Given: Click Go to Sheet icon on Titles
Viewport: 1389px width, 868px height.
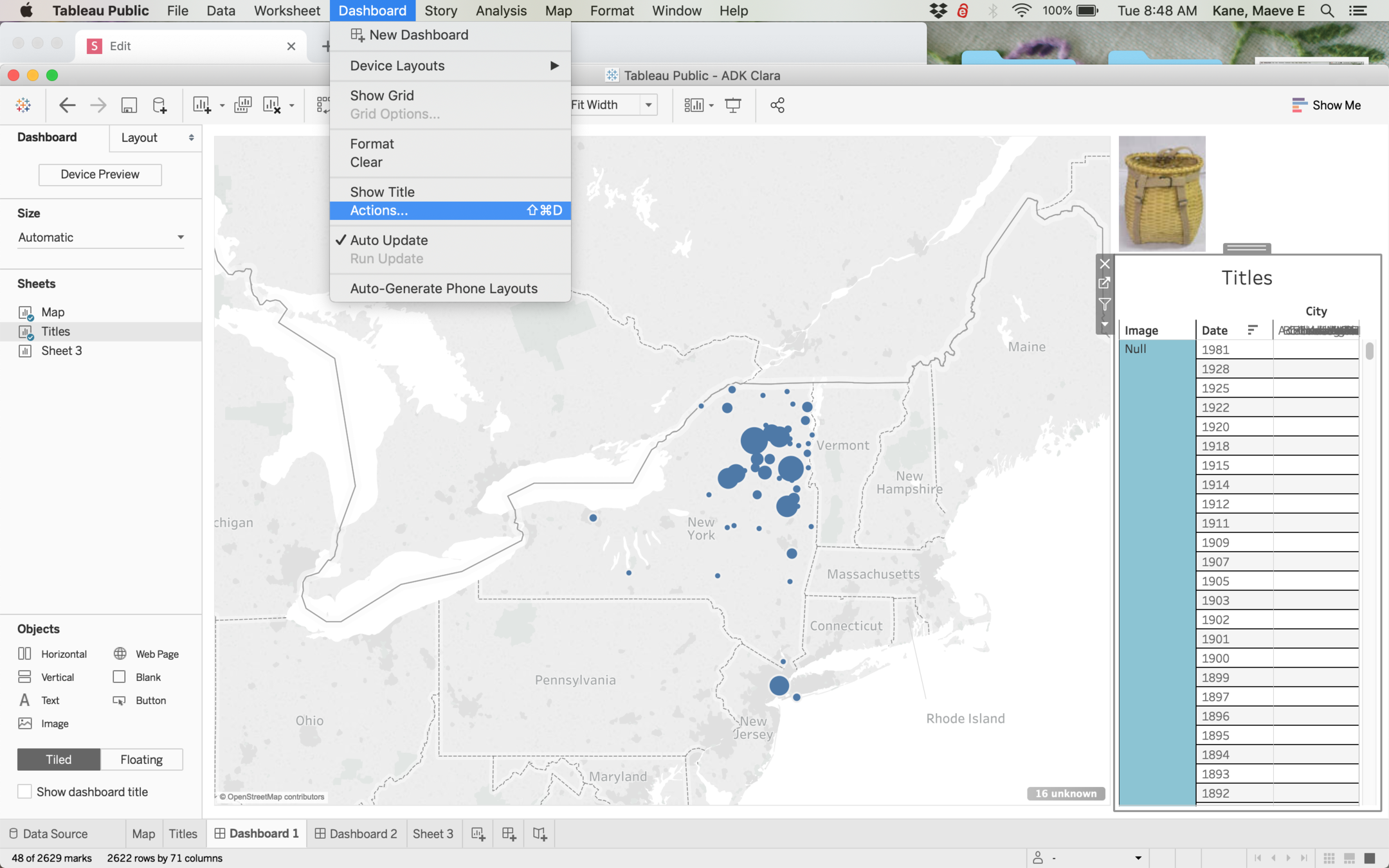Looking at the screenshot, I should (x=1104, y=283).
